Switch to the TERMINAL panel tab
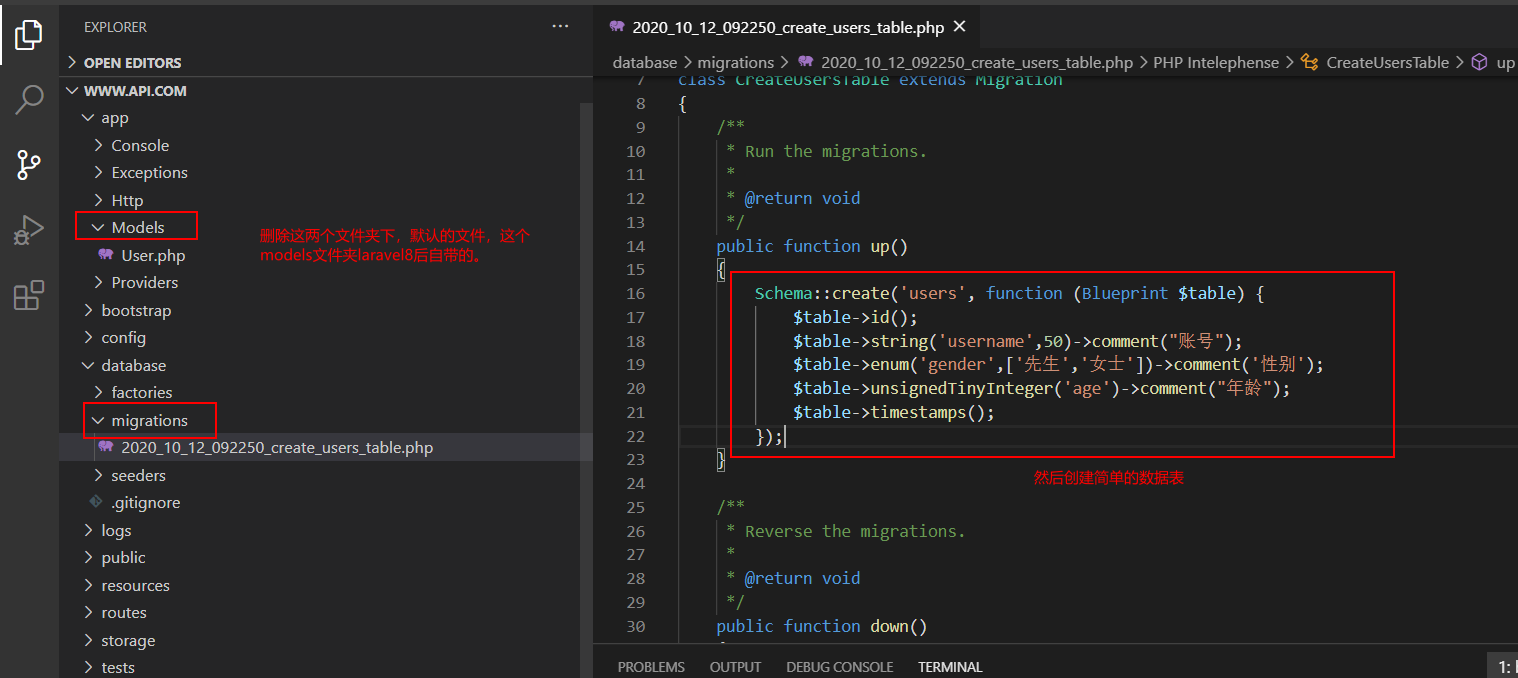The height and width of the screenshot is (678, 1518). [x=950, y=666]
